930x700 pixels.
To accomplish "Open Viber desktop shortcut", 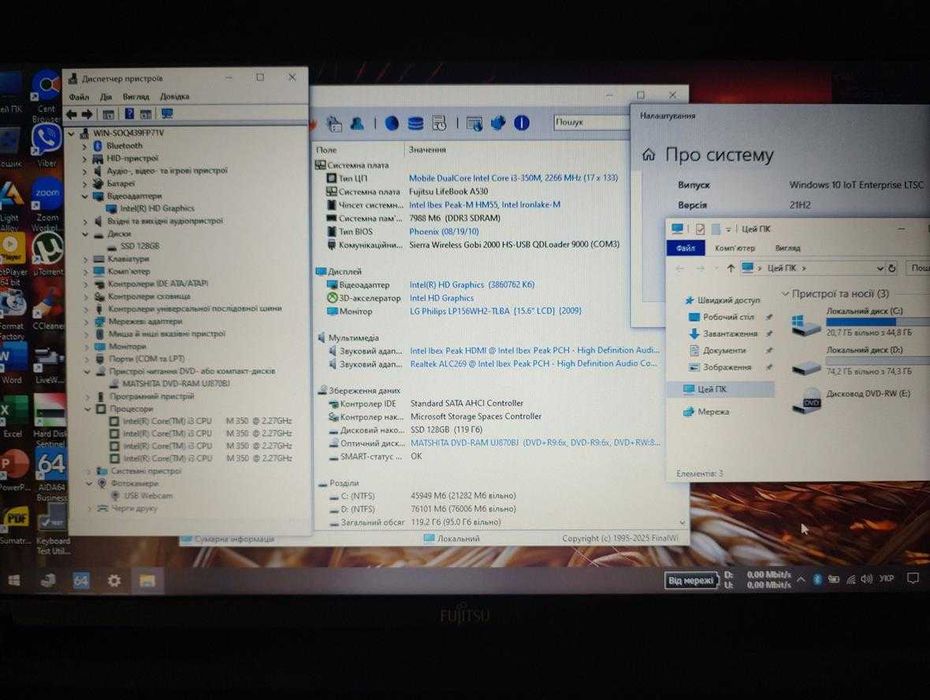I will pos(46,146).
